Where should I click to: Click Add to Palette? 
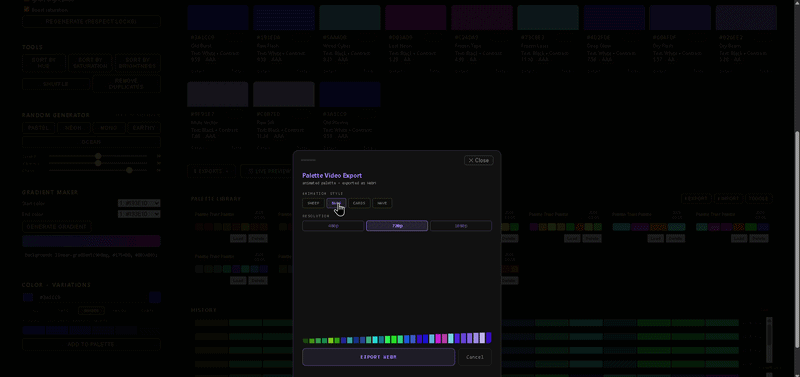click(91, 344)
